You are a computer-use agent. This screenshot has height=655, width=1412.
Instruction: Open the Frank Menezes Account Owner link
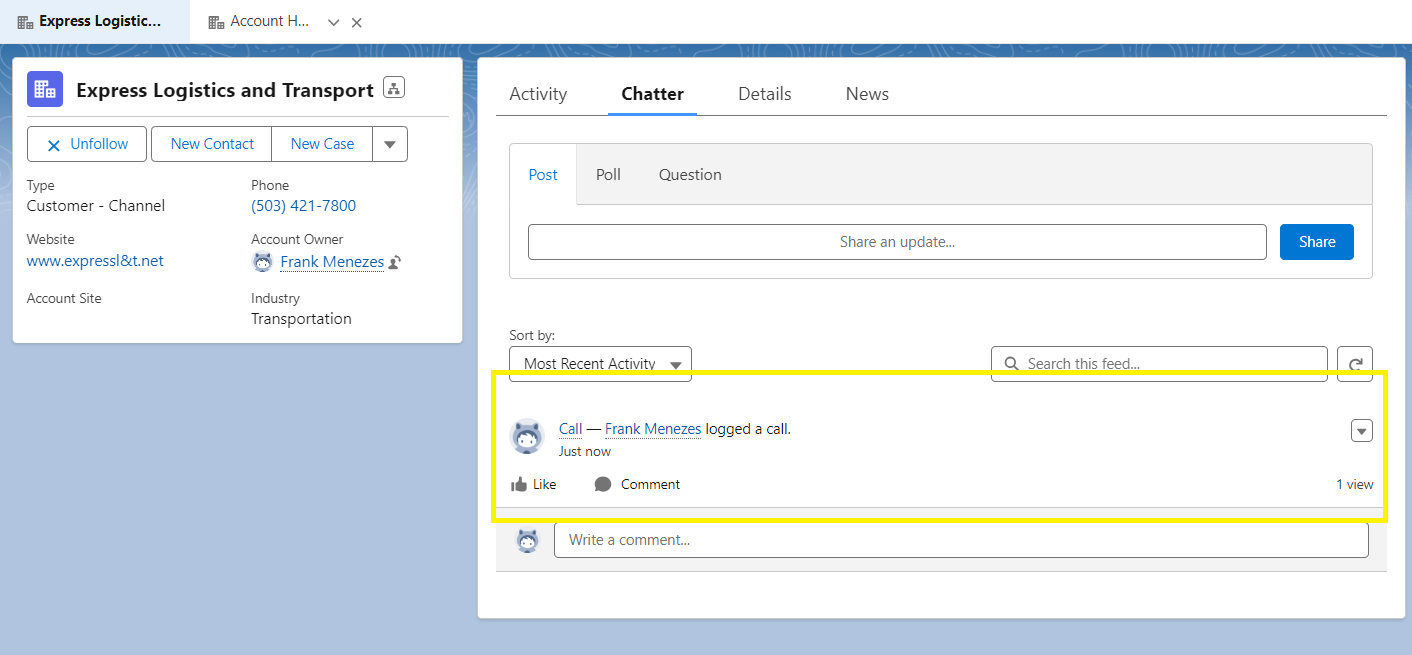pos(332,262)
